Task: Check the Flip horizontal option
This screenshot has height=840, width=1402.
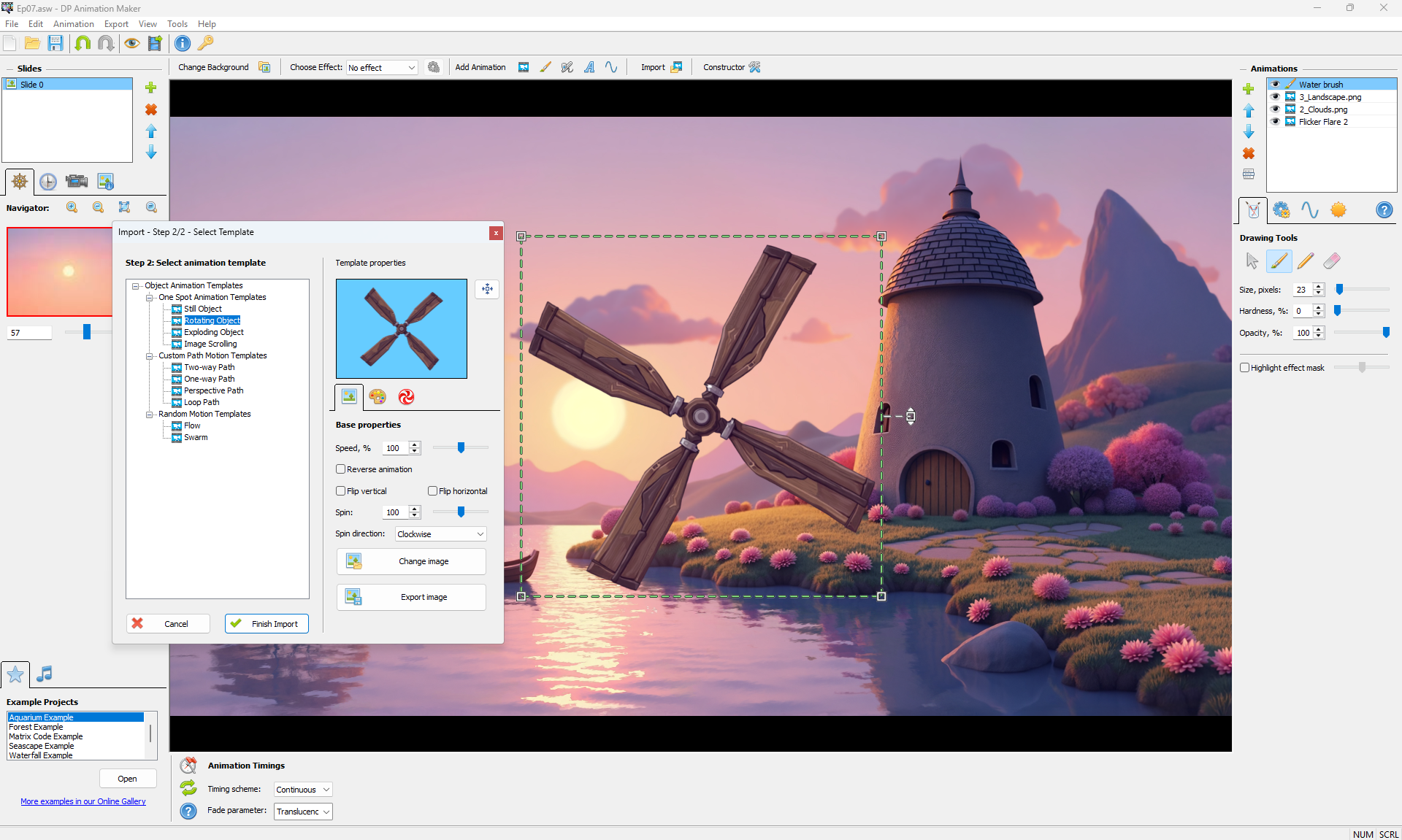Action: [x=433, y=491]
